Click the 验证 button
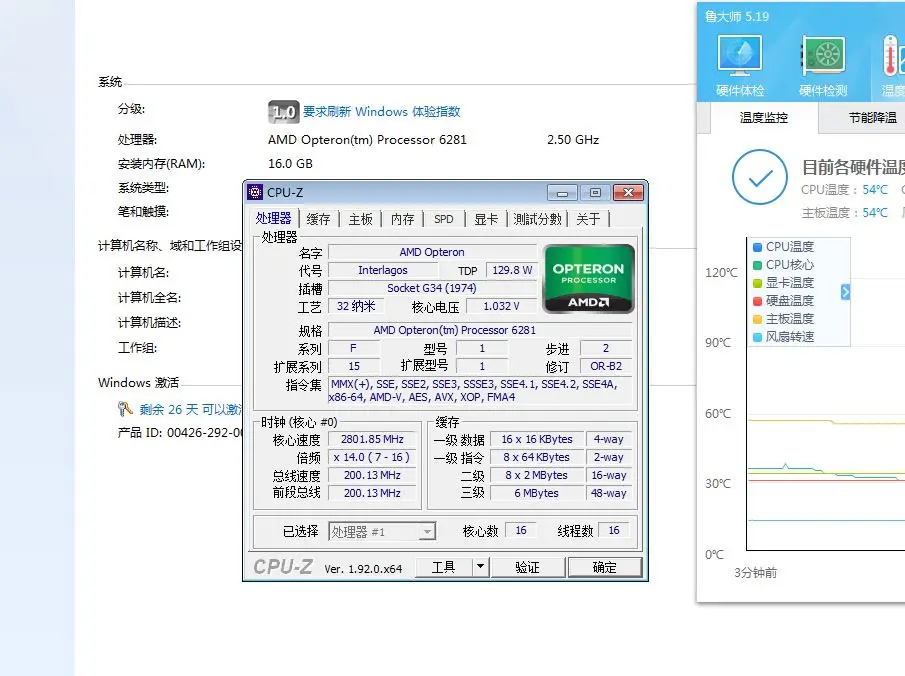The image size is (905, 676). click(527, 567)
